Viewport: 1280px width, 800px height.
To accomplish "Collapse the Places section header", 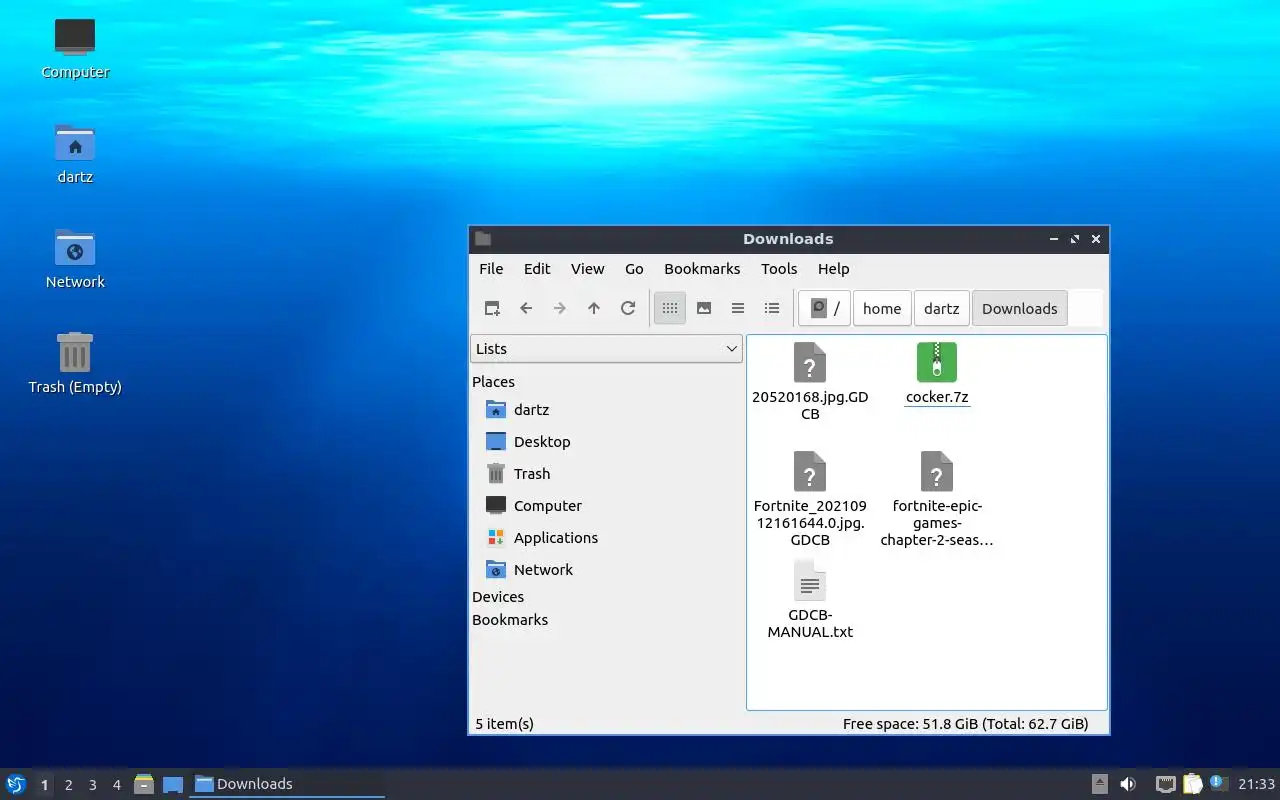I will pyautogui.click(x=493, y=382).
